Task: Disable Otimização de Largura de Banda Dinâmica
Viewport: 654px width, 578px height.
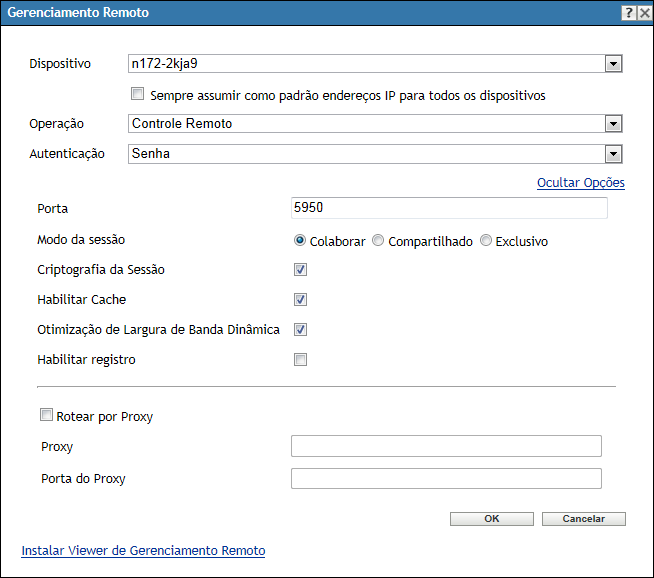Action: click(x=300, y=330)
